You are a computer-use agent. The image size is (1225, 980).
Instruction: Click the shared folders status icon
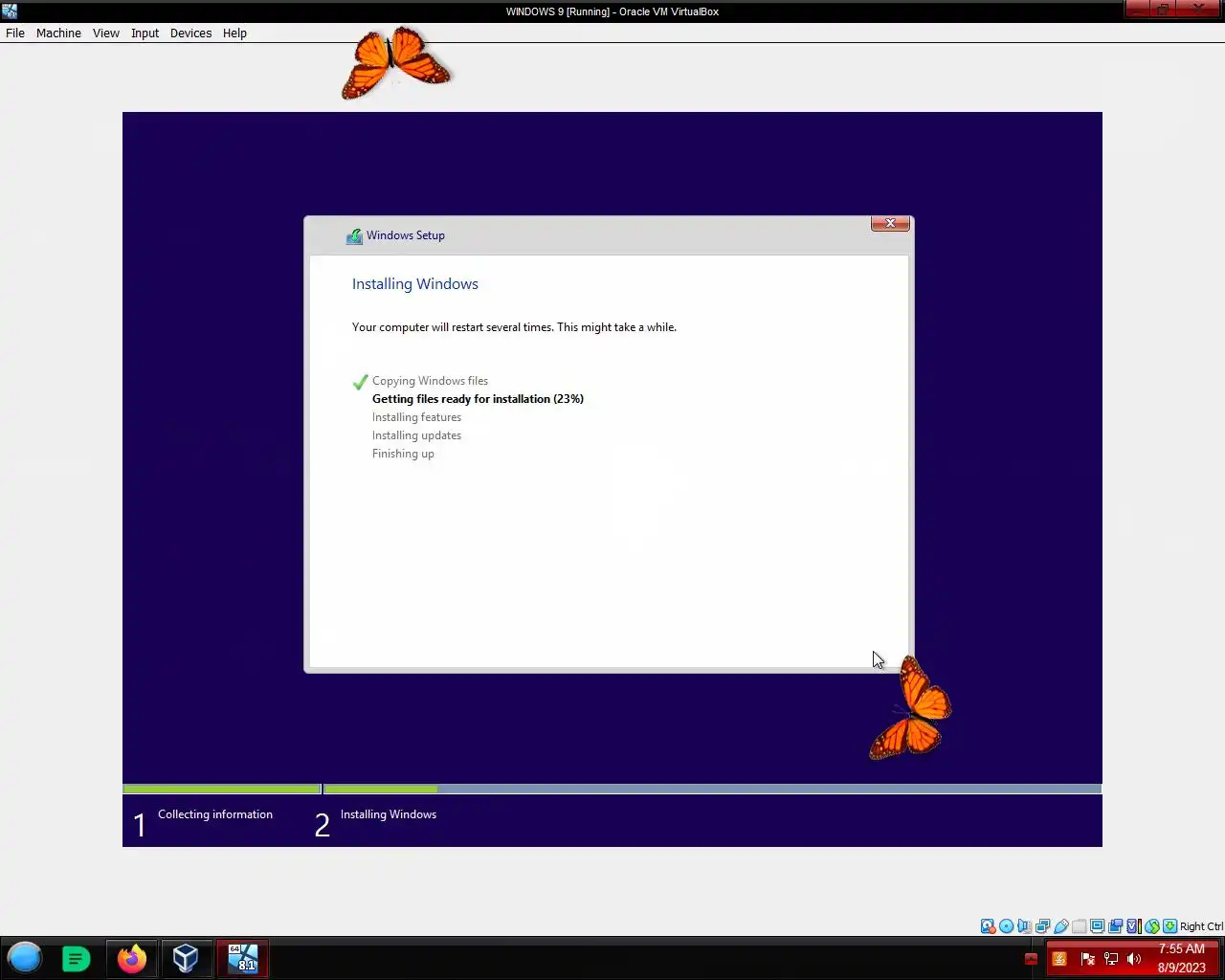(1079, 926)
